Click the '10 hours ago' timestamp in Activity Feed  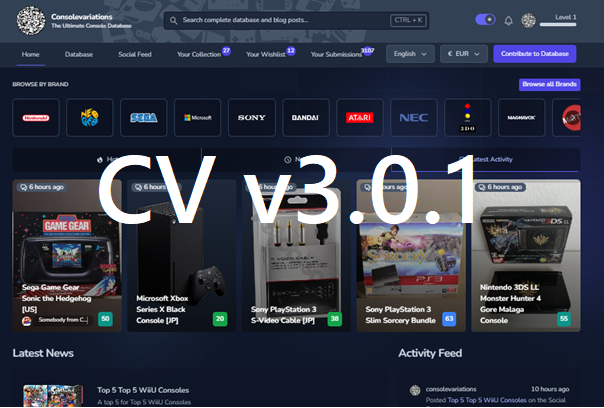[x=550, y=389]
